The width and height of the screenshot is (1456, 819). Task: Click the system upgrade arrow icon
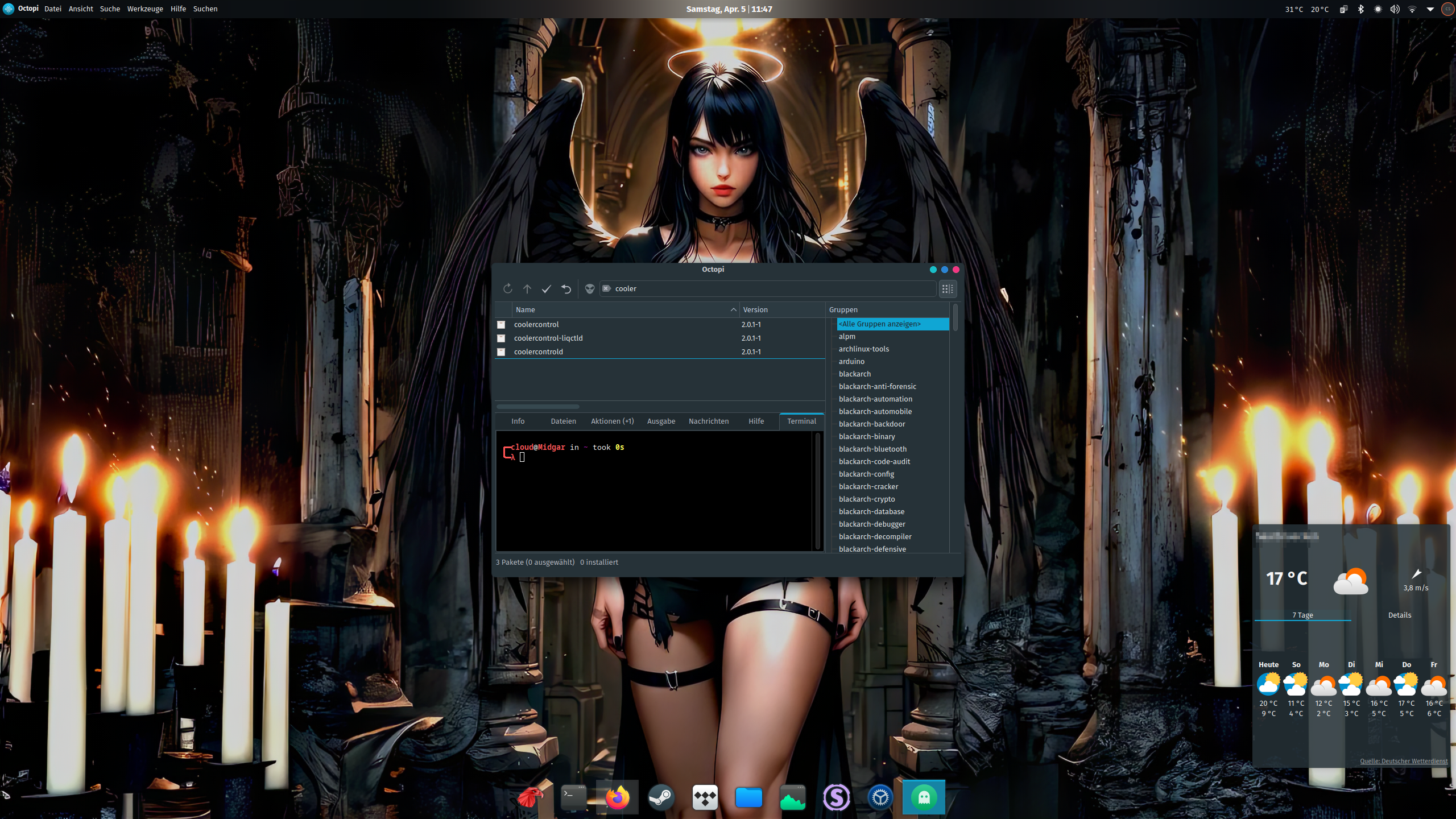527,289
